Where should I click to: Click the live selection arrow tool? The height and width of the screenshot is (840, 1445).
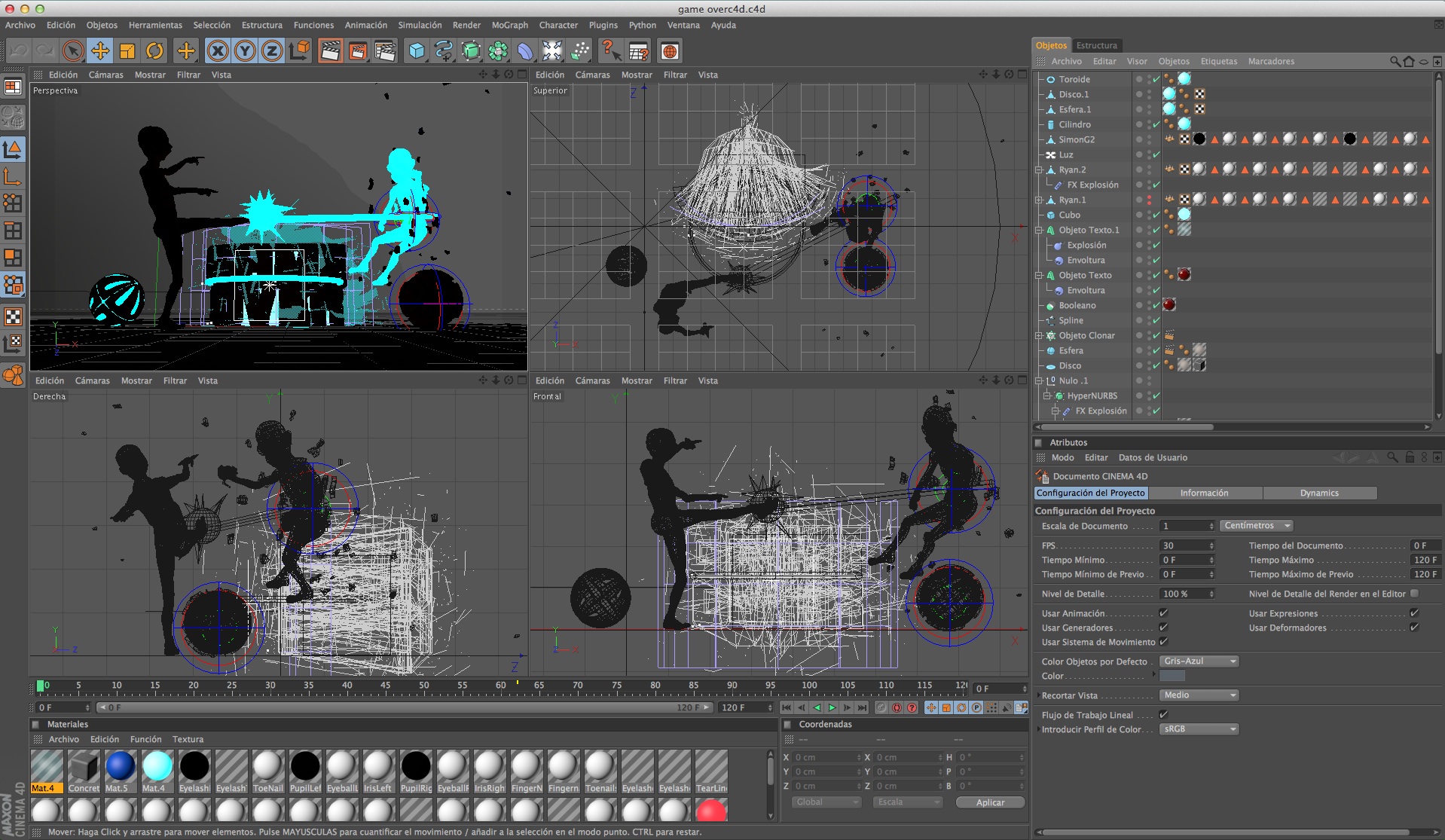(x=73, y=51)
